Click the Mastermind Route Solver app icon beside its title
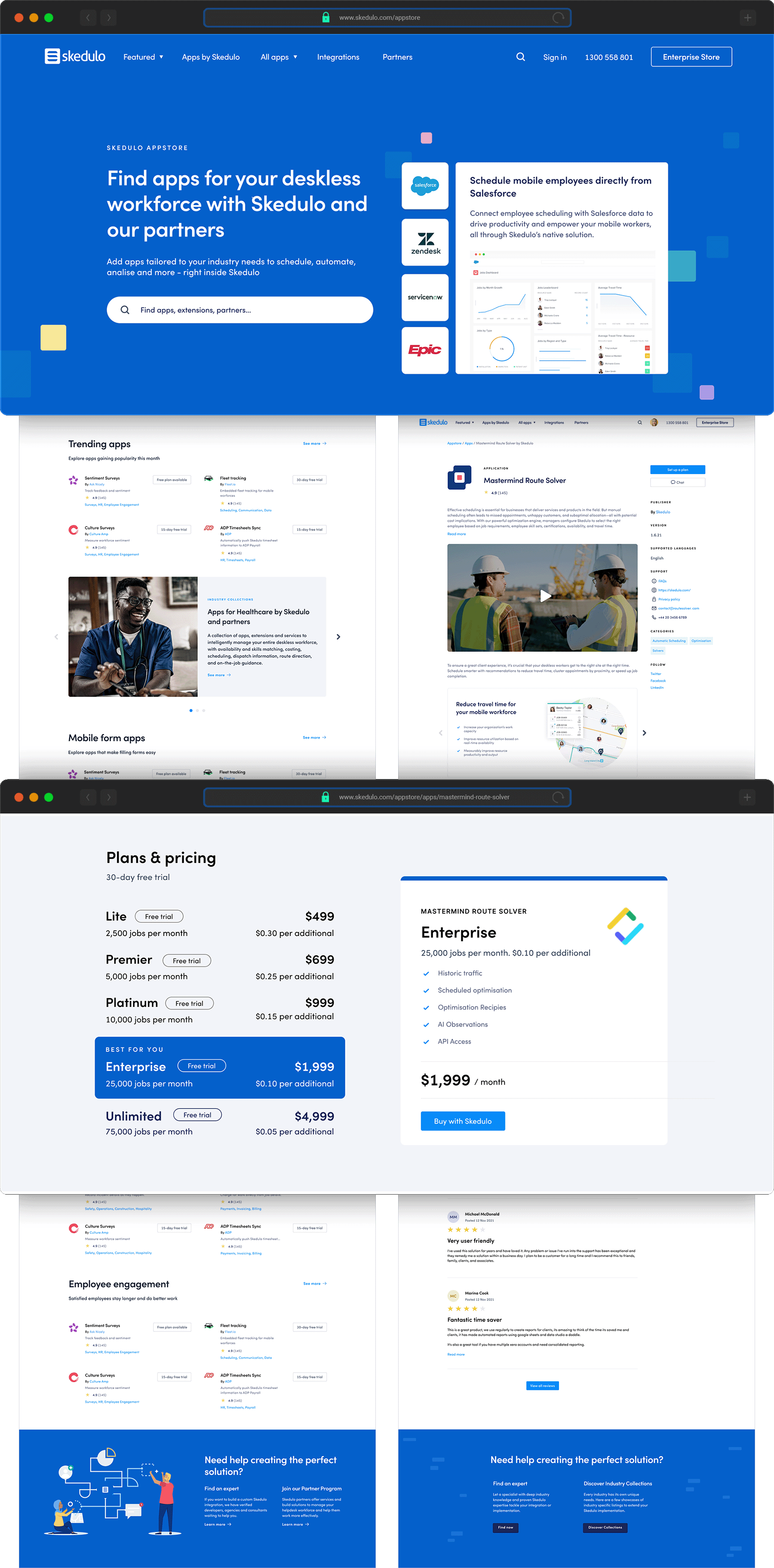 459,477
